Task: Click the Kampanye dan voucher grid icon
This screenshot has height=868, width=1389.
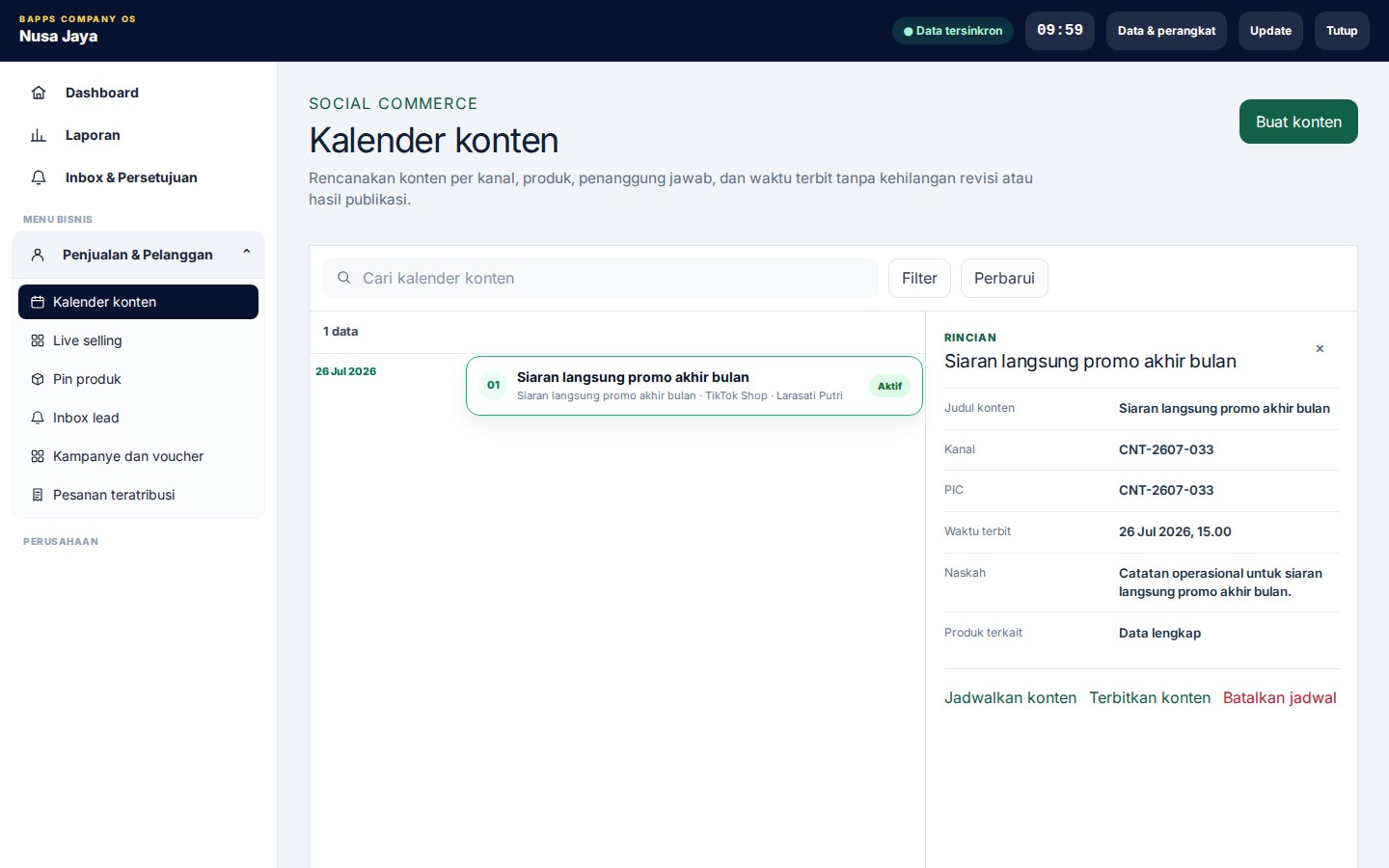Action: [x=38, y=456]
